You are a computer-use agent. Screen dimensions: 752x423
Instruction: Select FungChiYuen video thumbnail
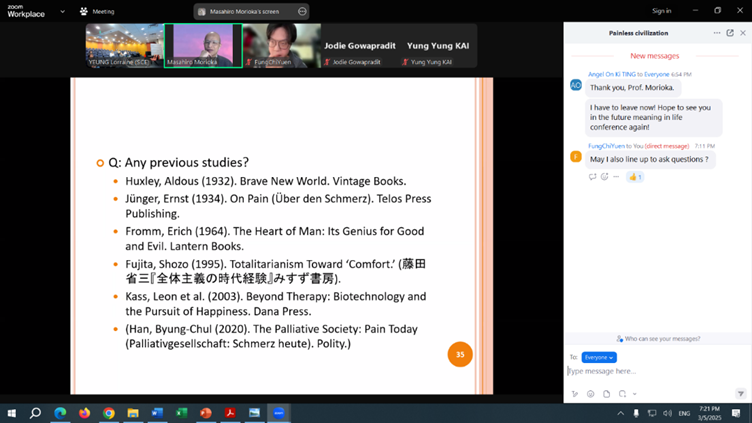coord(282,46)
